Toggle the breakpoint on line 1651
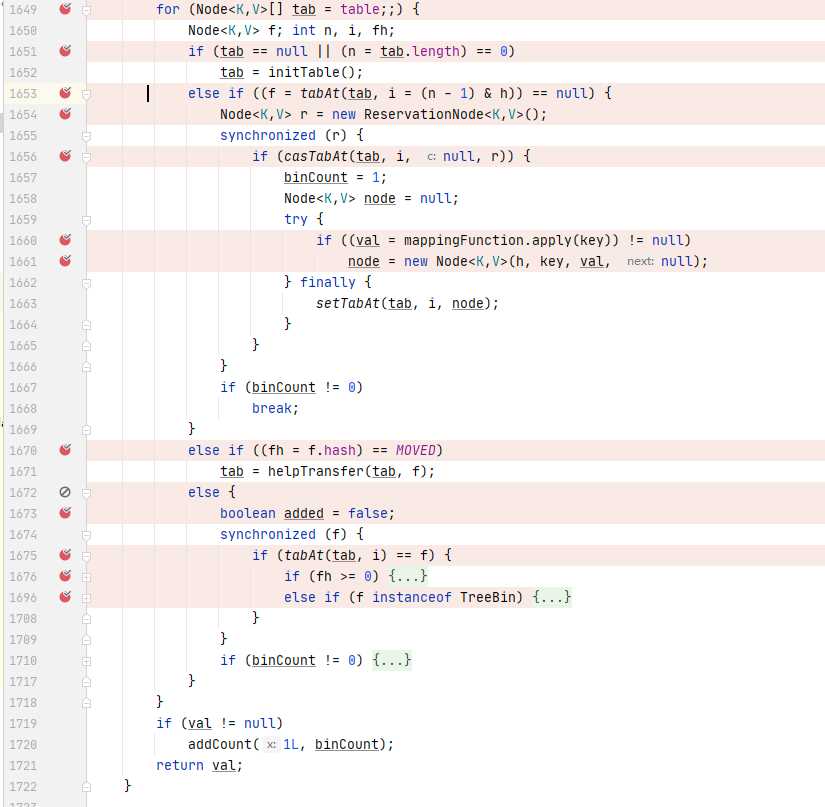This screenshot has width=825, height=807. pyautogui.click(x=65, y=51)
